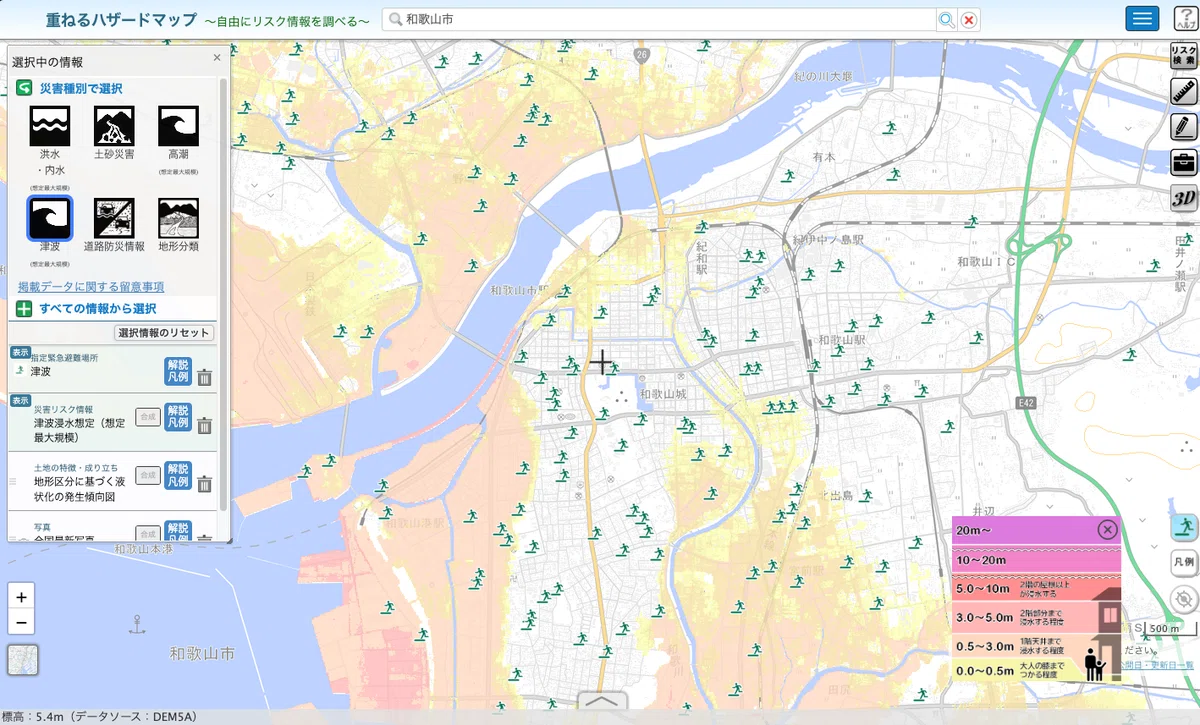
Task: Open 掲載データに関する留意事項 link
Action: coord(91,287)
